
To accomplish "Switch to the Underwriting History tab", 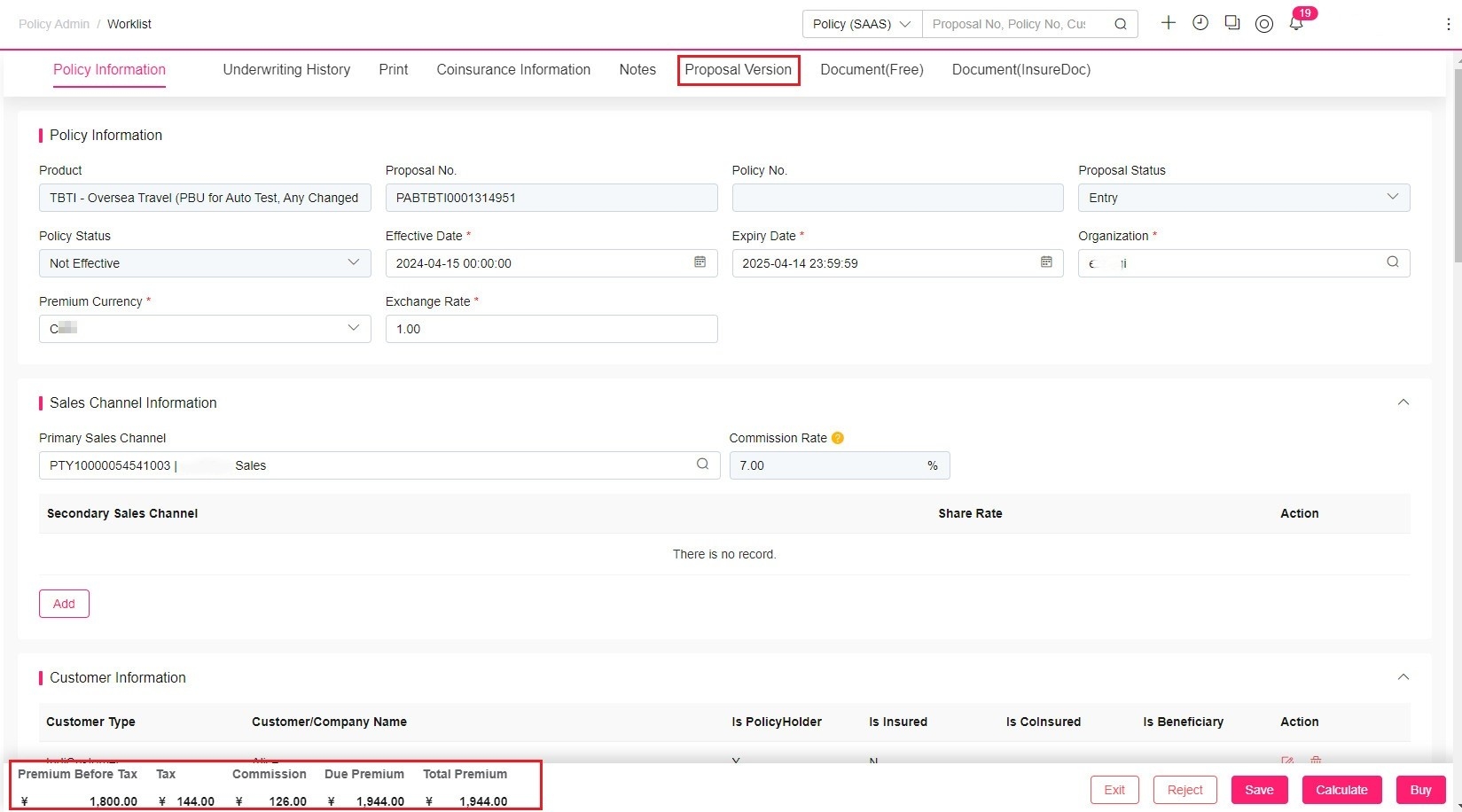I will coord(286,70).
